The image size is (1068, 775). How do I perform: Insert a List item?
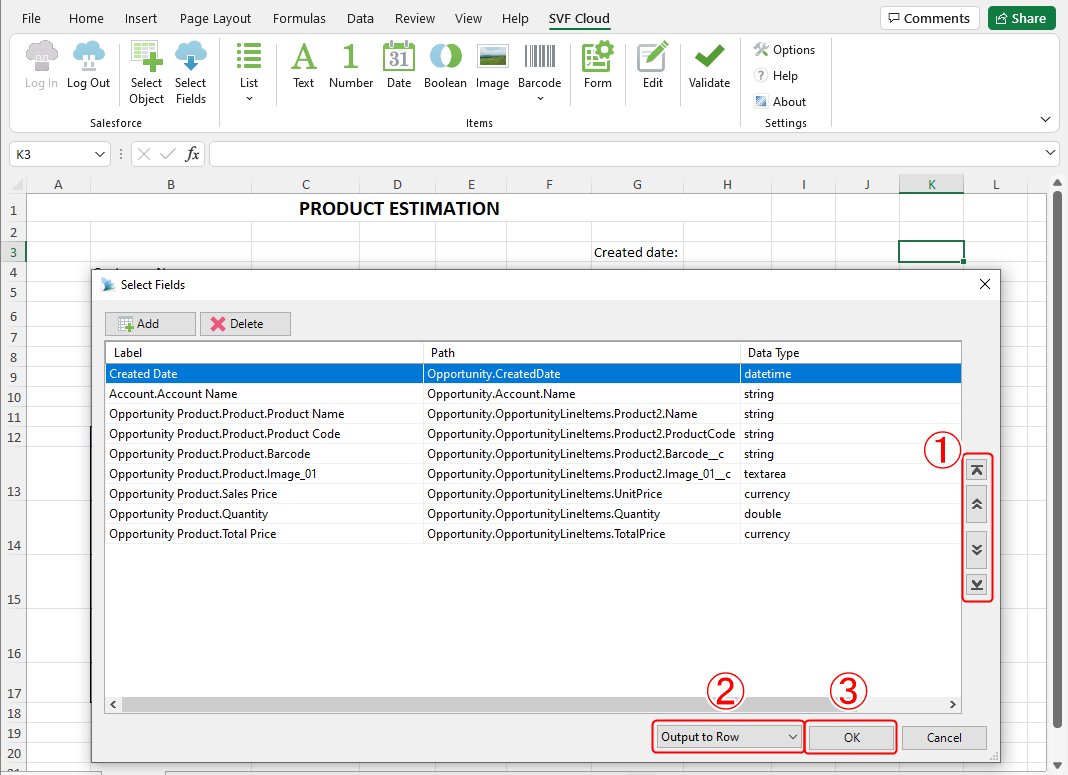(x=249, y=73)
